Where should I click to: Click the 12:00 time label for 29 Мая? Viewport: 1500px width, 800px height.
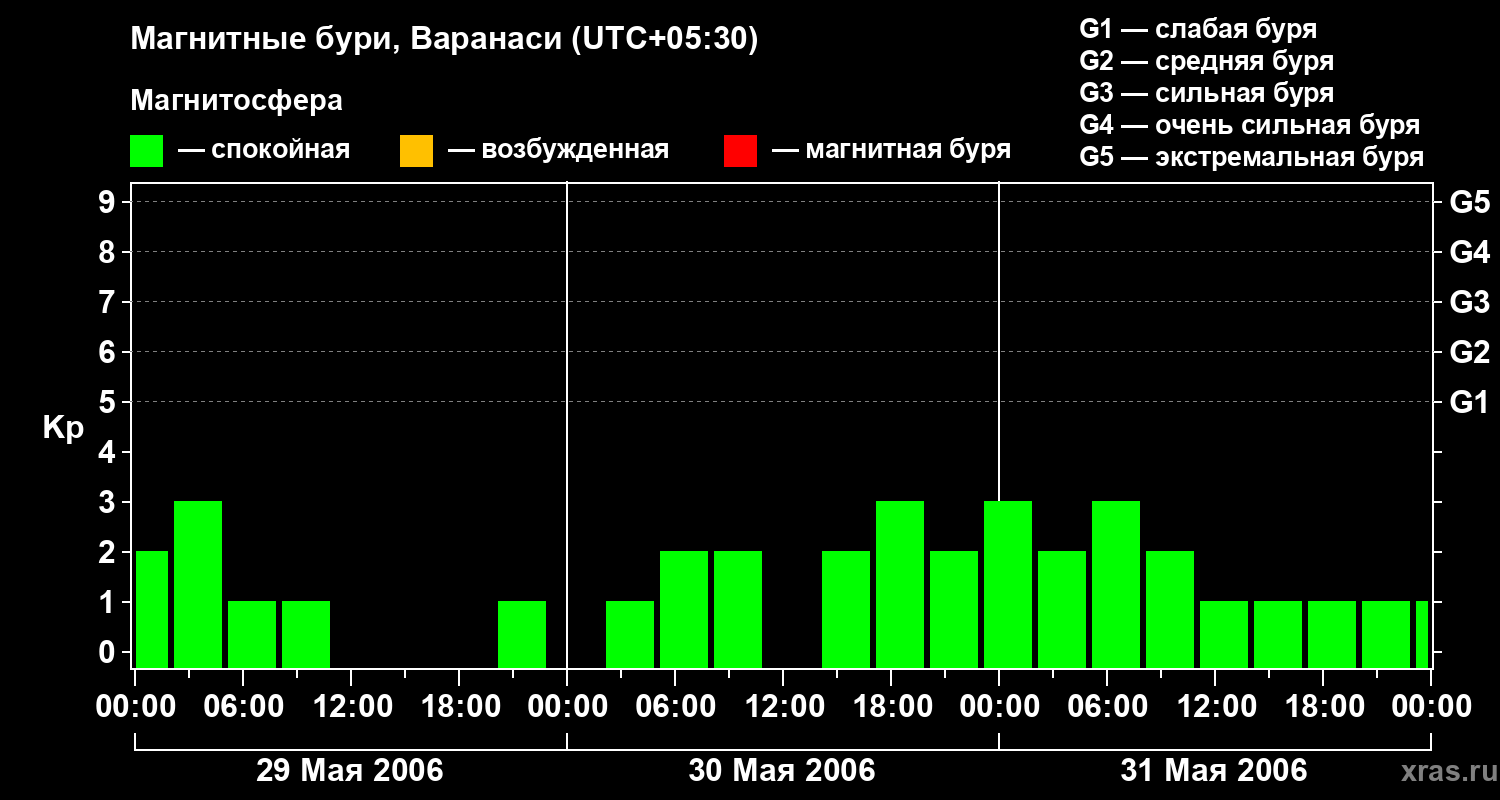(x=351, y=707)
